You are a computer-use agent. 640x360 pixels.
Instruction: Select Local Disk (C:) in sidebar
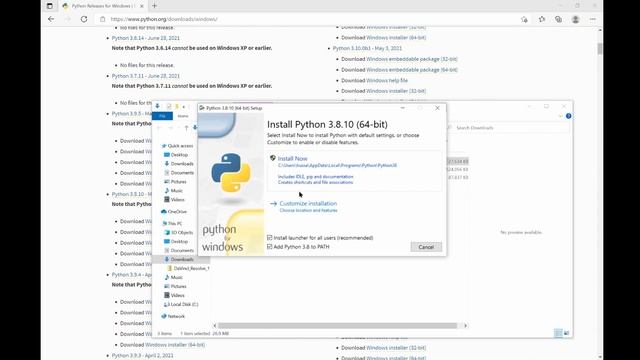[x=181, y=304]
